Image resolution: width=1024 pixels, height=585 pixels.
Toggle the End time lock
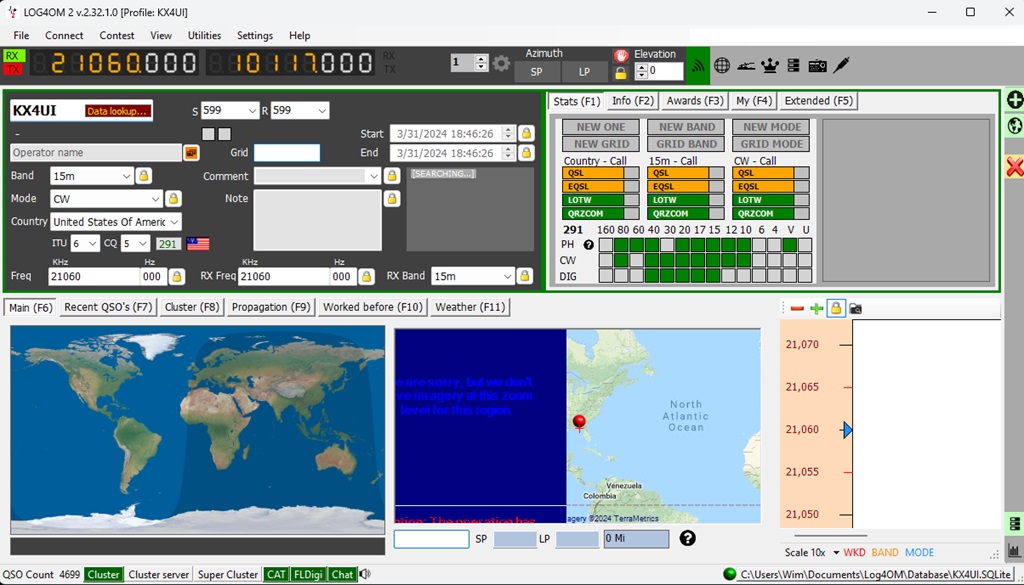point(526,153)
